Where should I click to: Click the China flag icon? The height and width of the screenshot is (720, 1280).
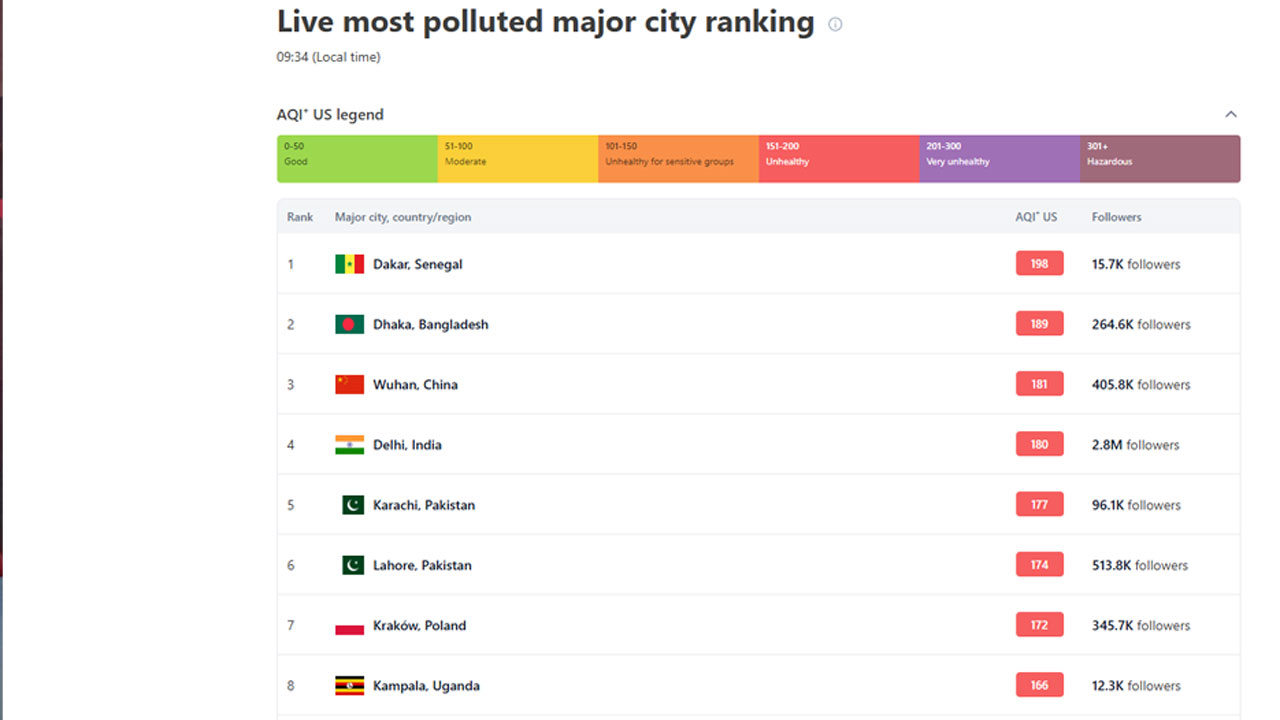[349, 384]
